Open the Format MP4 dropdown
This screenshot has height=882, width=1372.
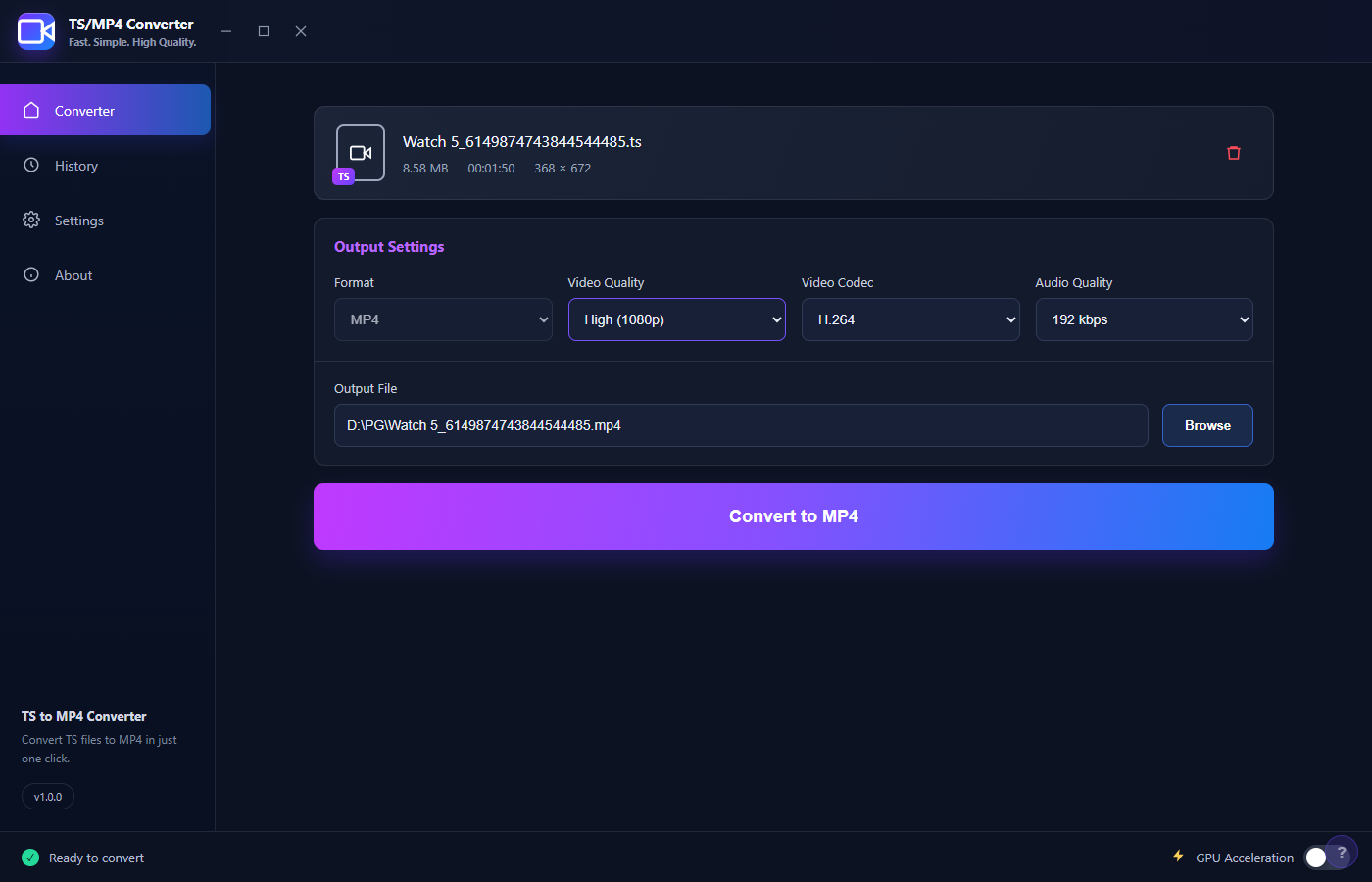pos(443,319)
